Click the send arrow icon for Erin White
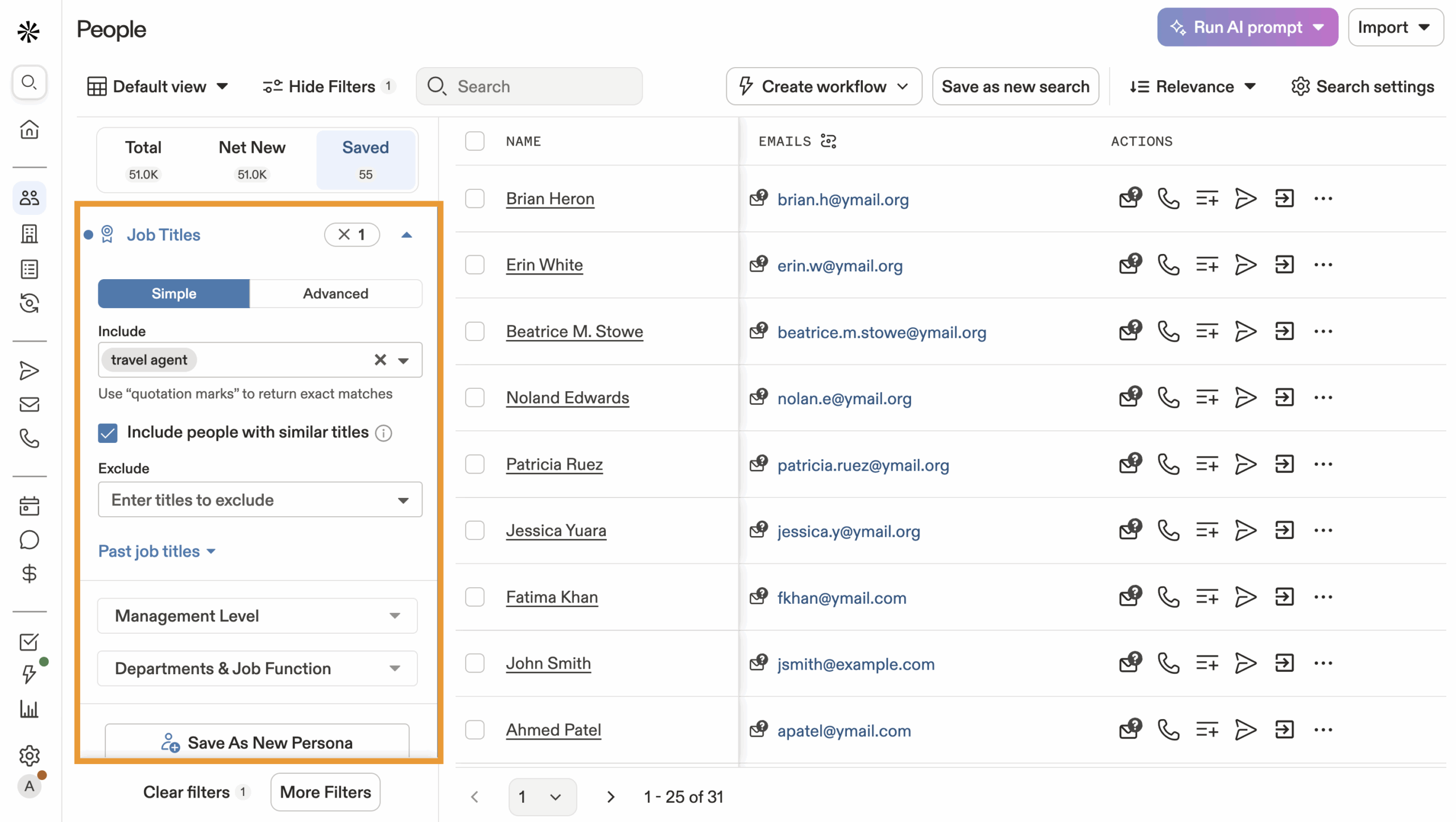The image size is (1456, 822). [1245, 265]
